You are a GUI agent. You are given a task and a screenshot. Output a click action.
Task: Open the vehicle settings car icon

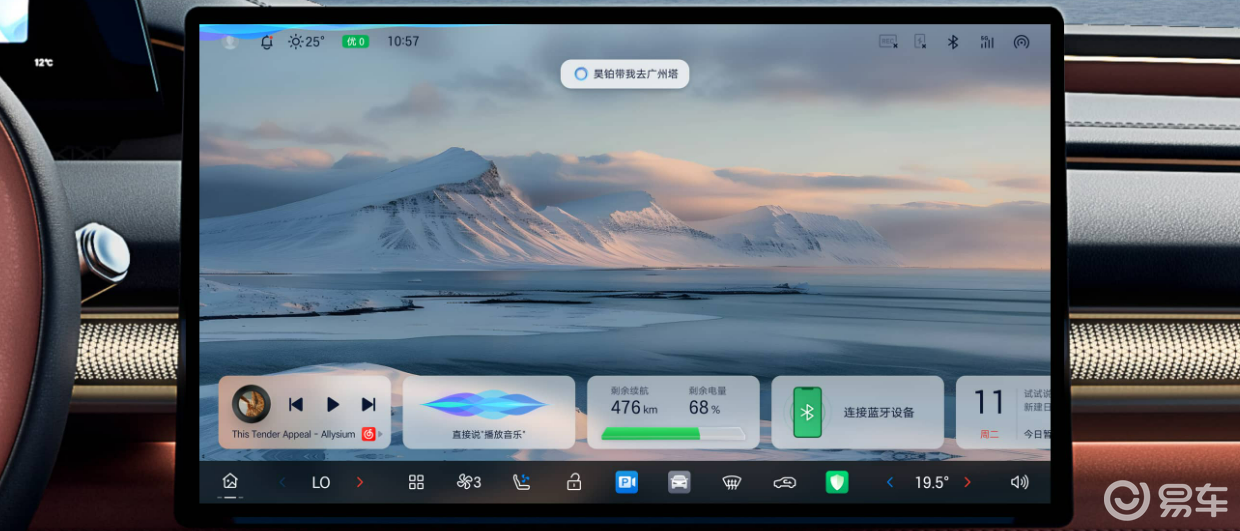[x=679, y=483]
